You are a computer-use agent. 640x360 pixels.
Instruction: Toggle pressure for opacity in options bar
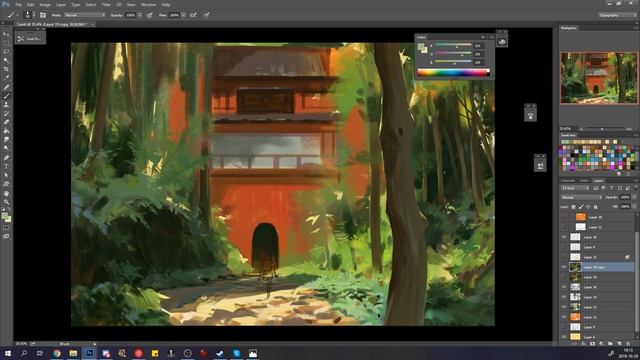pos(150,15)
